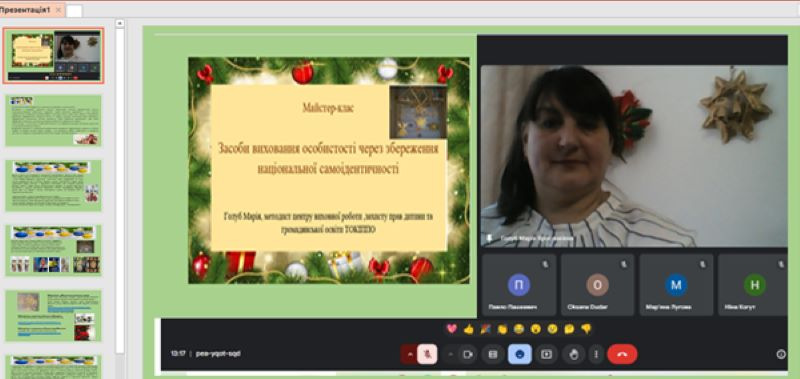Send the heart emoji reaction

452,329
